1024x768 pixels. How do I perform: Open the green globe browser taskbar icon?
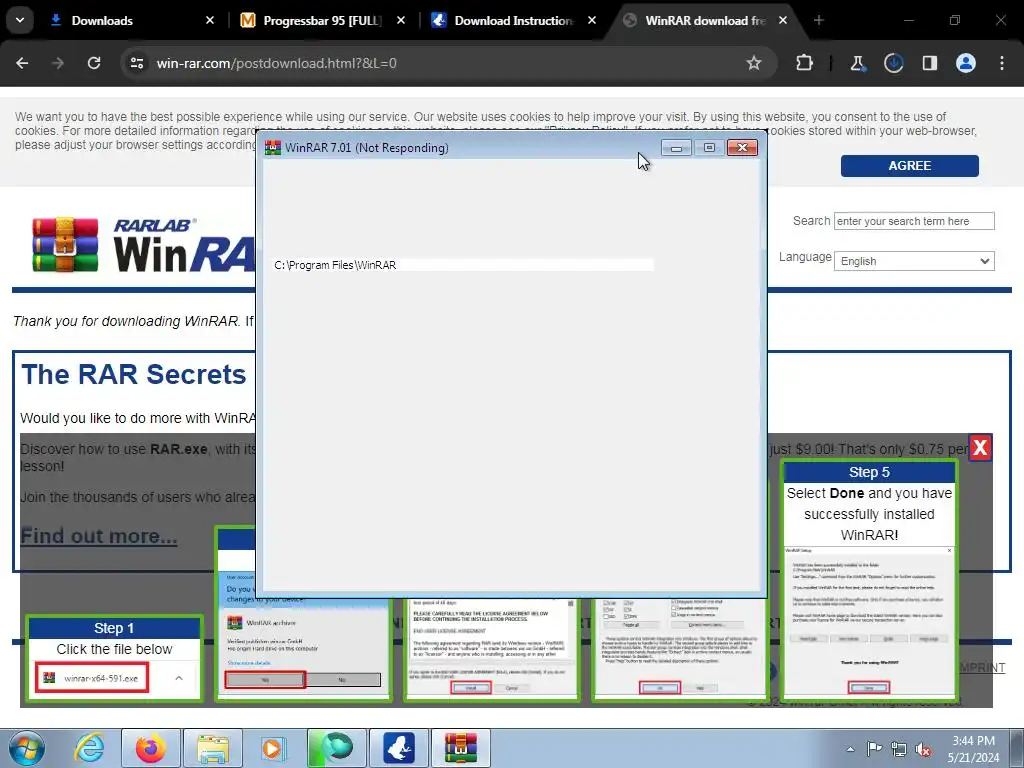(337, 748)
